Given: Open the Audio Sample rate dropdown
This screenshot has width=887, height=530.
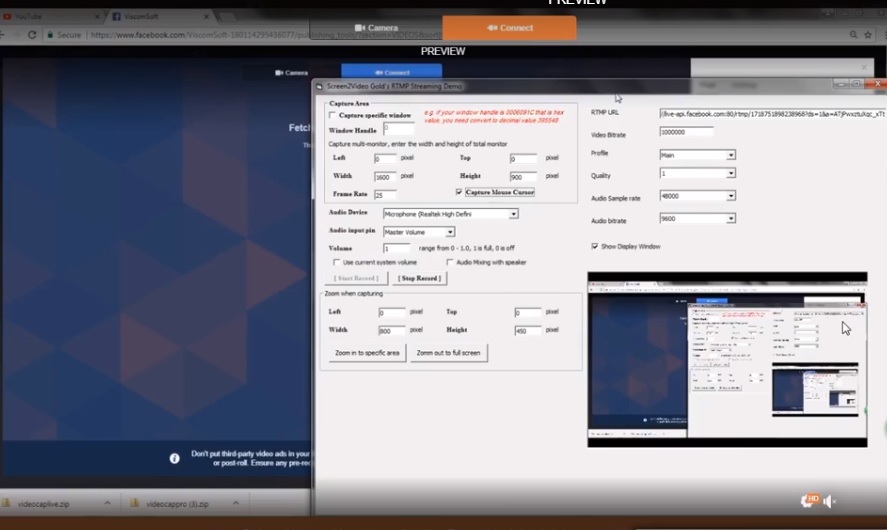Looking at the screenshot, I should click(731, 198).
